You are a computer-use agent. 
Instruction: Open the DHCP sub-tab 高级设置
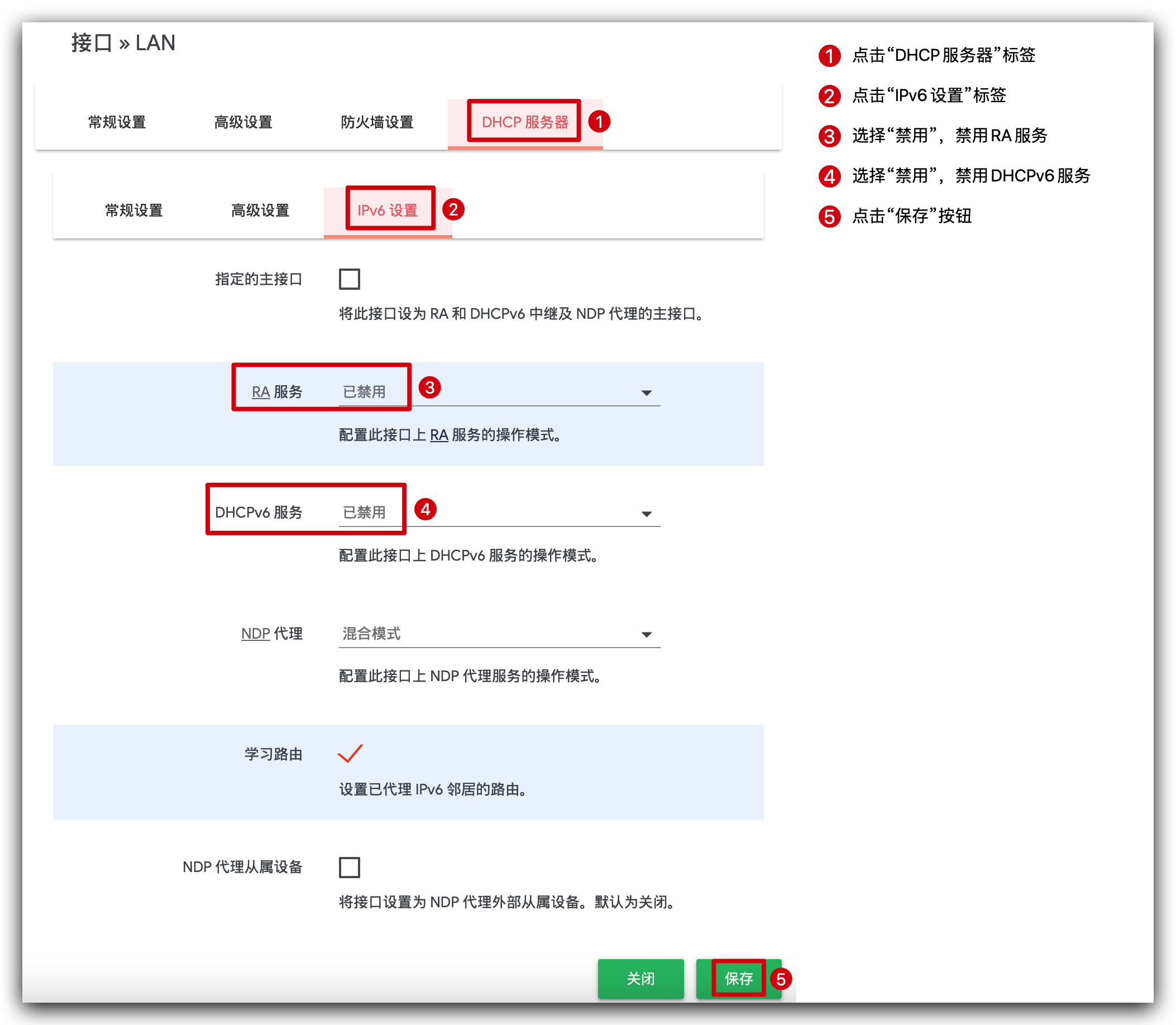(260, 210)
